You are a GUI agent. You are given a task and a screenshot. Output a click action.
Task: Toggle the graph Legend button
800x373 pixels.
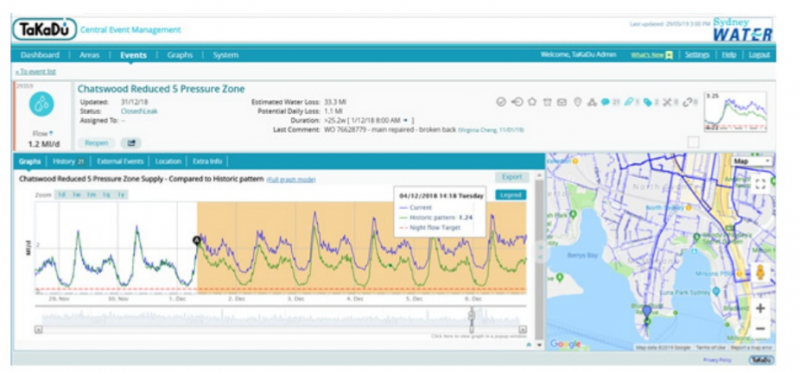511,195
